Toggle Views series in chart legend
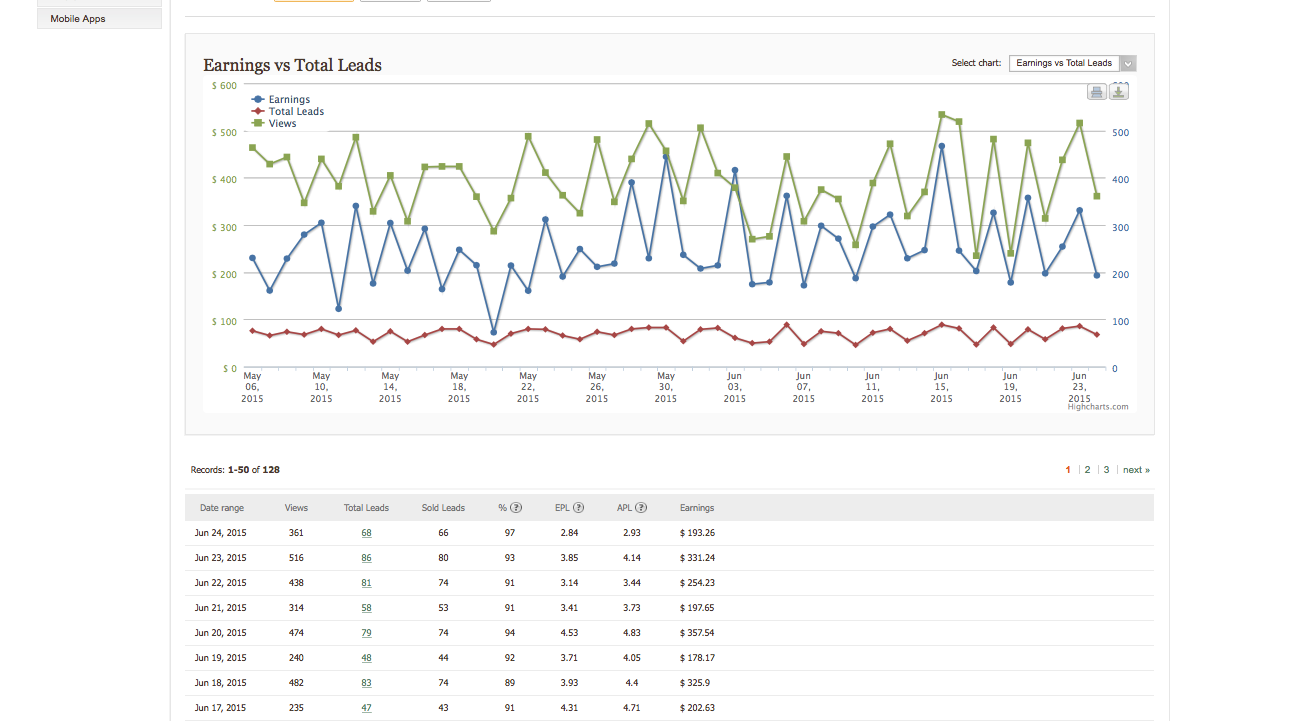This screenshot has height=721, width=1311. 274,124
